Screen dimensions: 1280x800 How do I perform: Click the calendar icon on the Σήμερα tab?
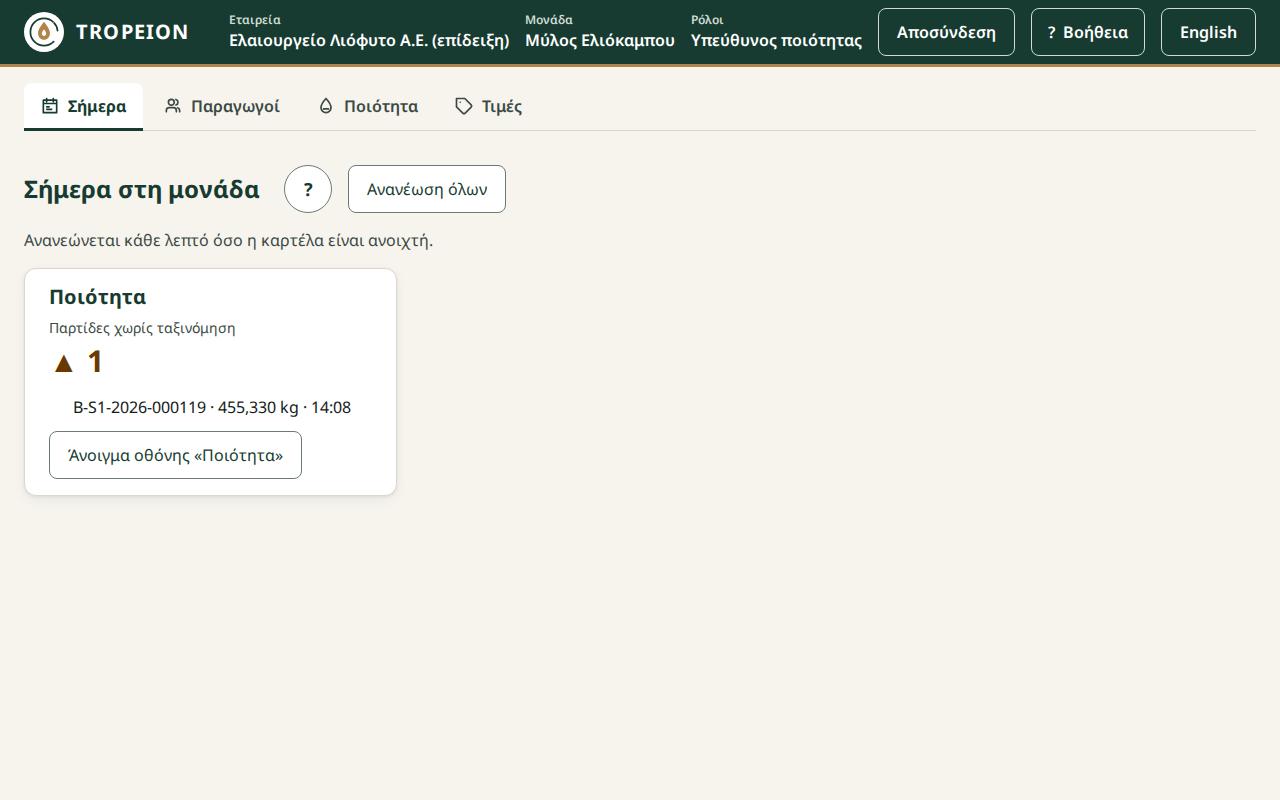(x=50, y=106)
